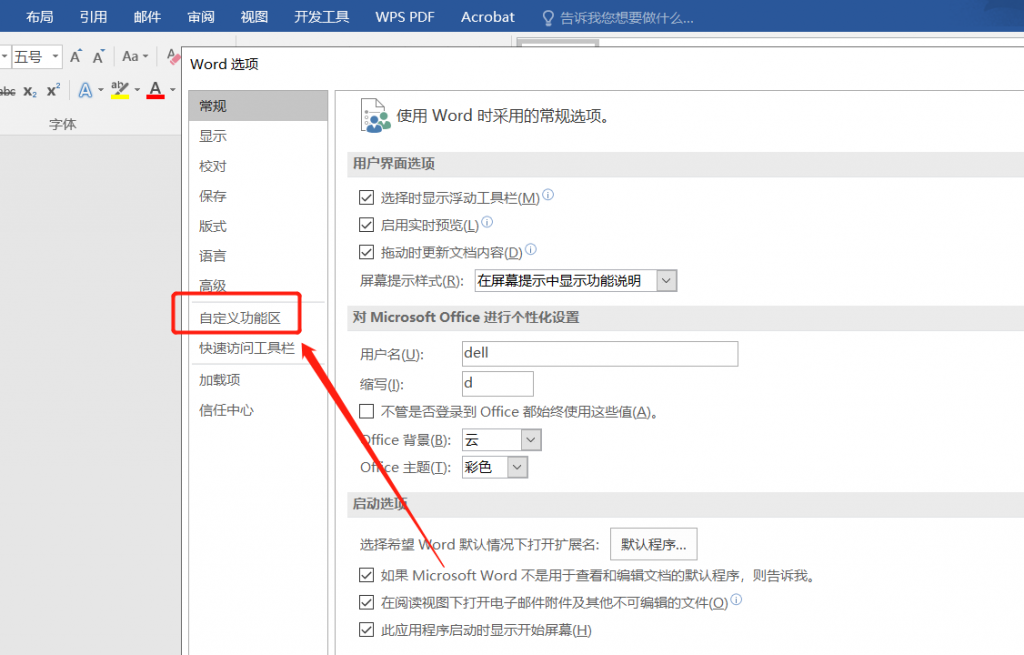1024x655 pixels.
Task: Switch to the 视图 ribbon tab
Action: click(254, 17)
